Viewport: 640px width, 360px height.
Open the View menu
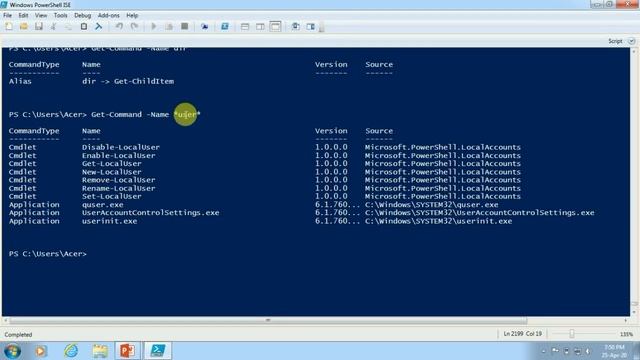pos(41,15)
